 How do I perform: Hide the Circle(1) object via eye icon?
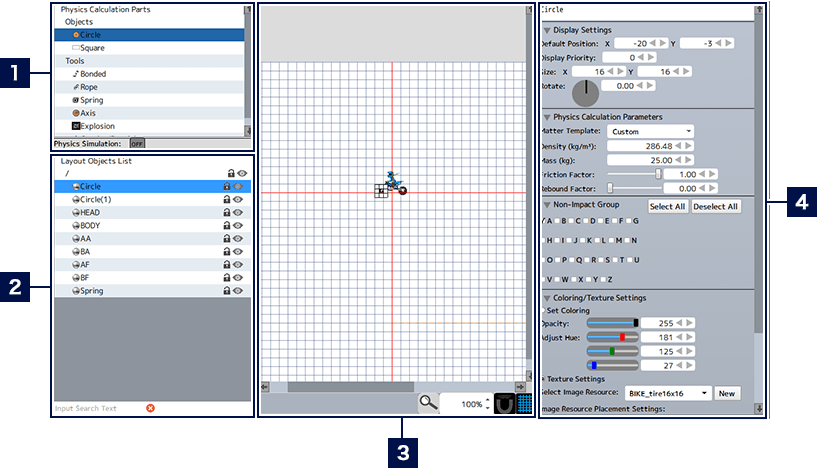coord(238,200)
